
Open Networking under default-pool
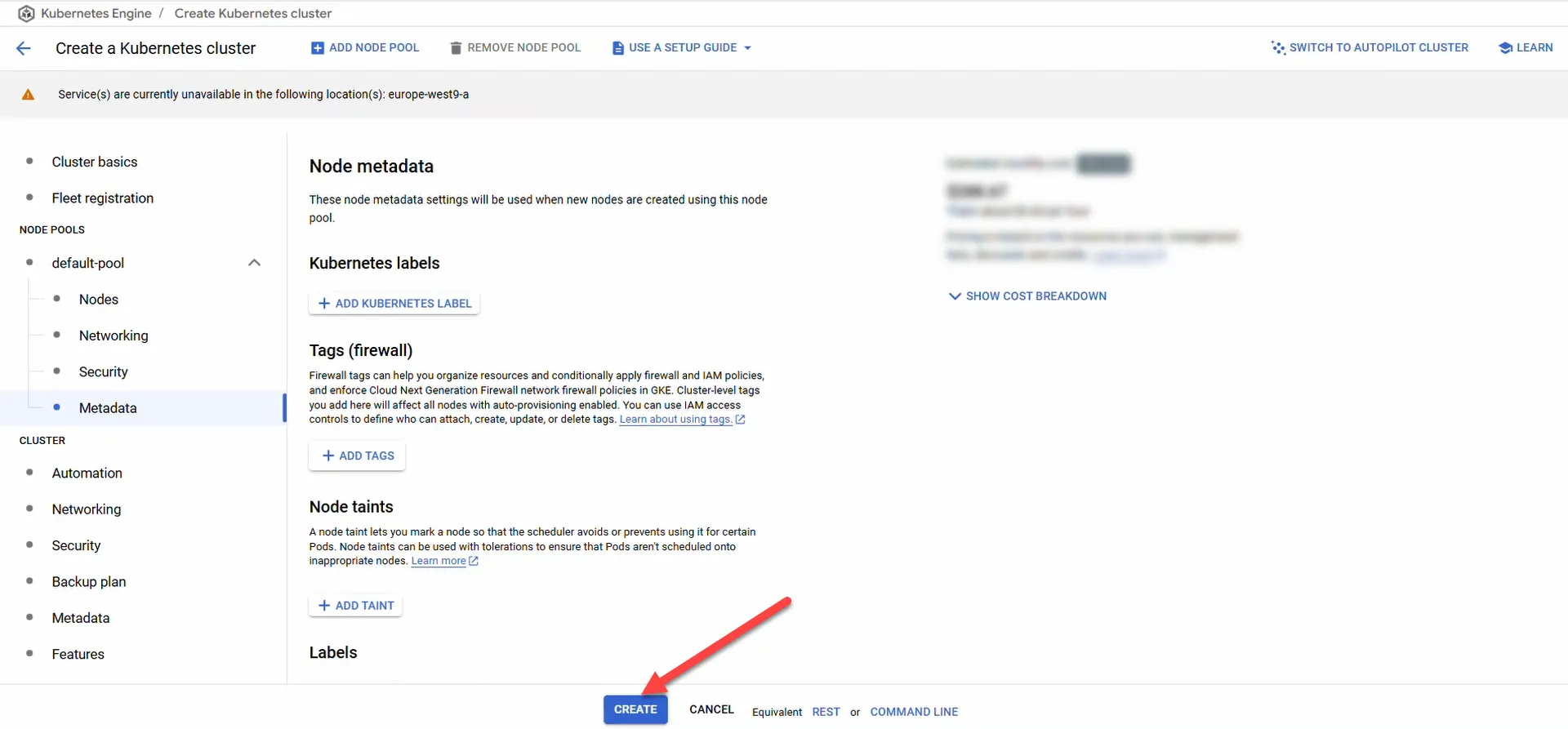tap(114, 336)
